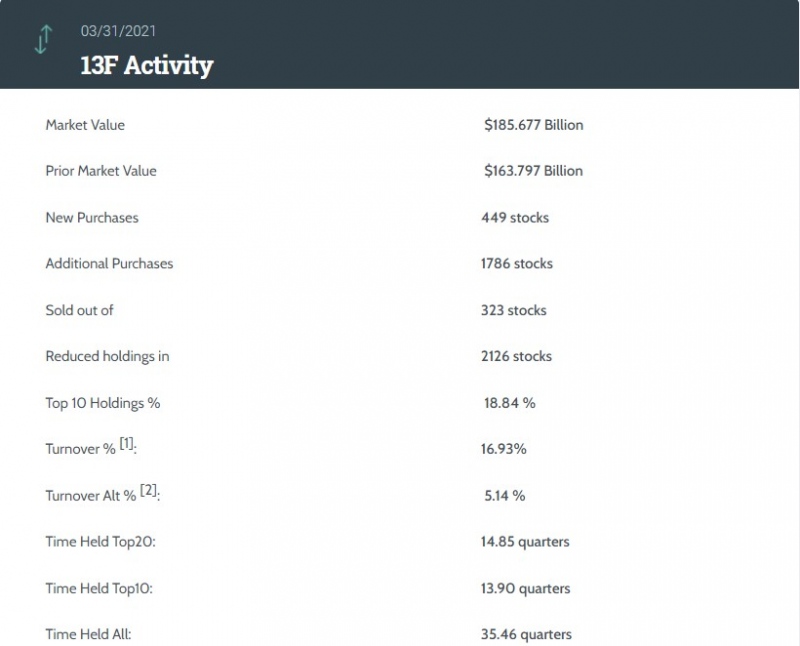Click the Market Value label
800x646 pixels.
[x=85, y=125]
